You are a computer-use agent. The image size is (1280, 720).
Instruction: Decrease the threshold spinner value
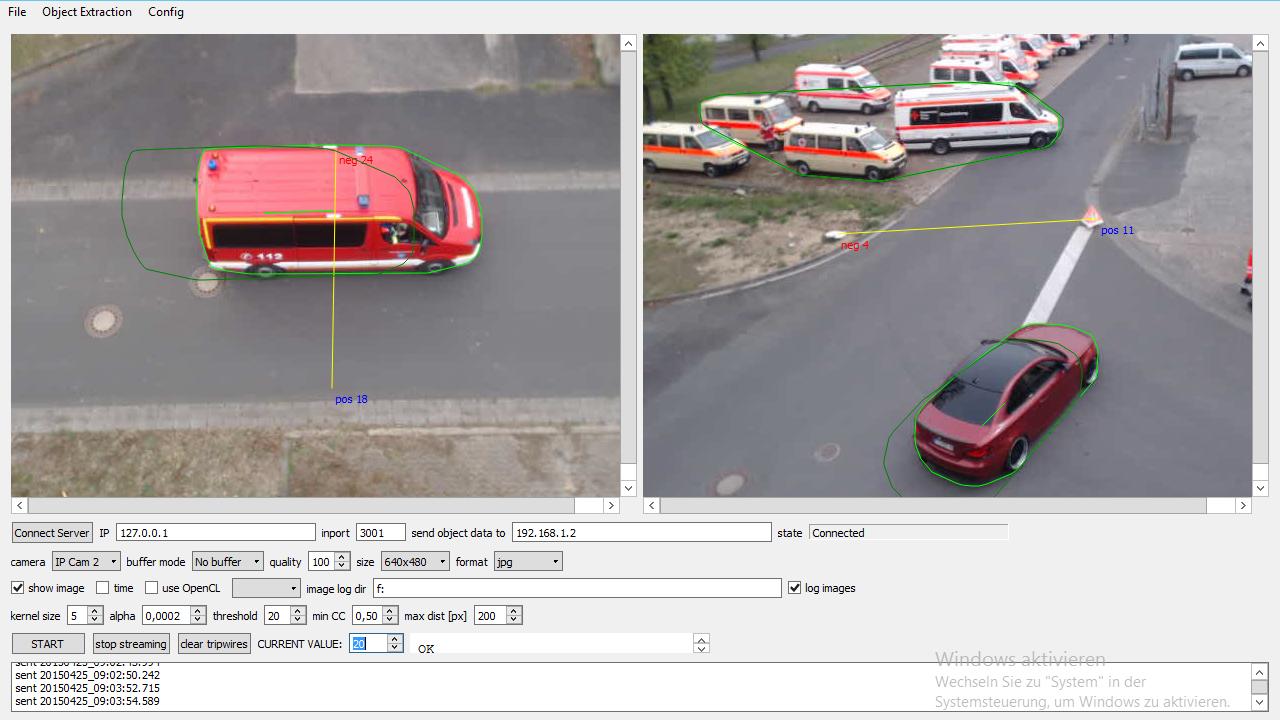point(298,620)
